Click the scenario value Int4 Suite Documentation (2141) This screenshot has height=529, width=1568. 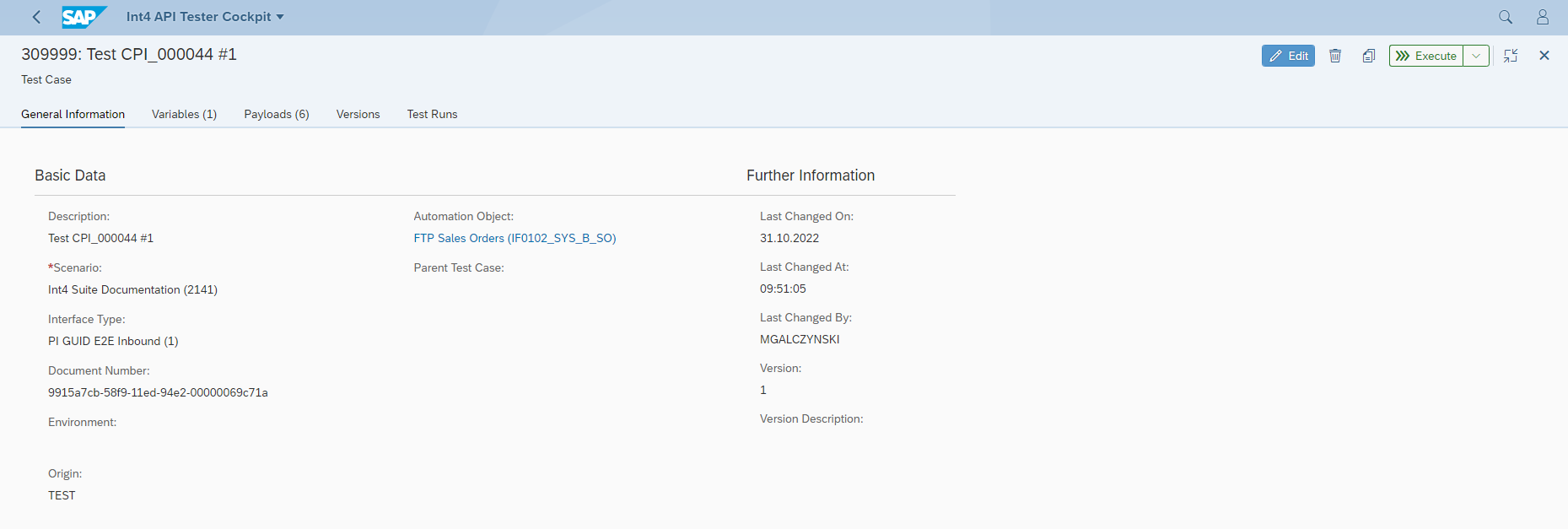[x=132, y=289]
